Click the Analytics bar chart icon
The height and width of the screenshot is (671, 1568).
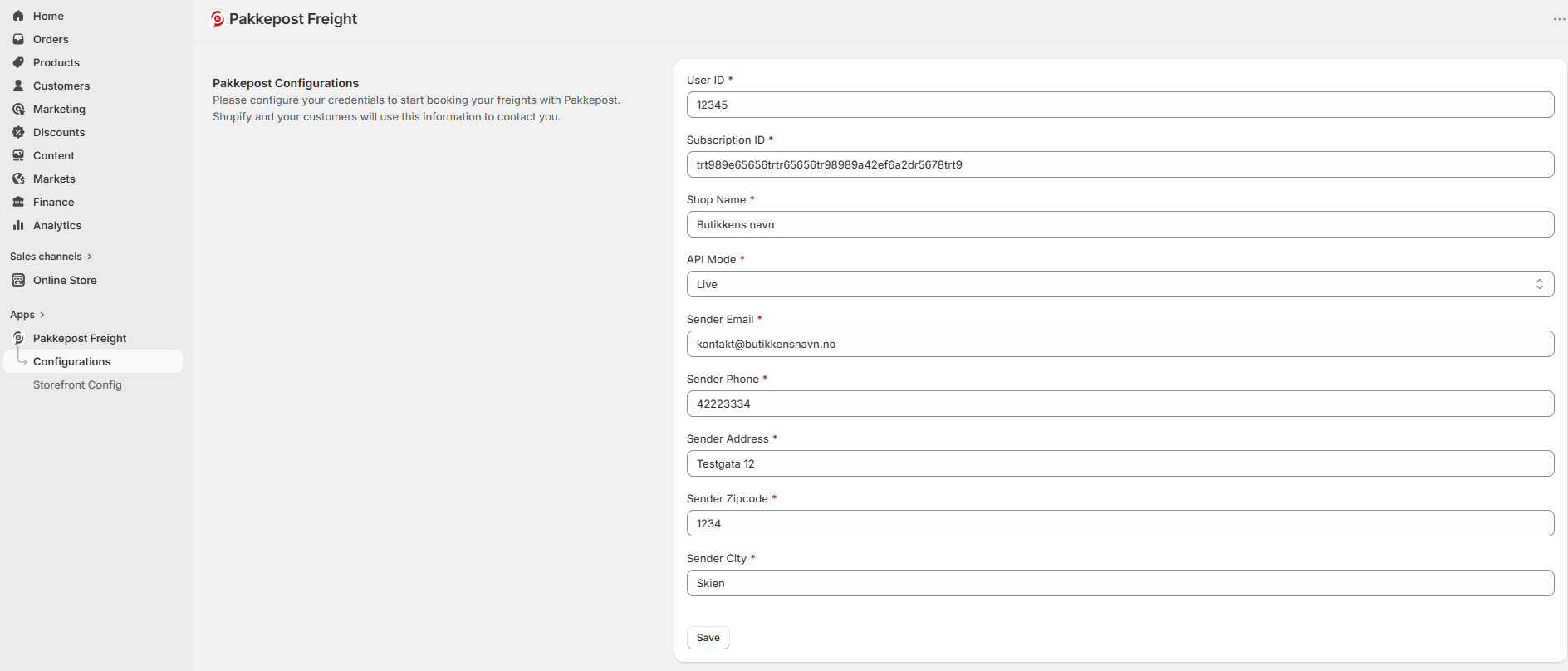pyautogui.click(x=18, y=225)
